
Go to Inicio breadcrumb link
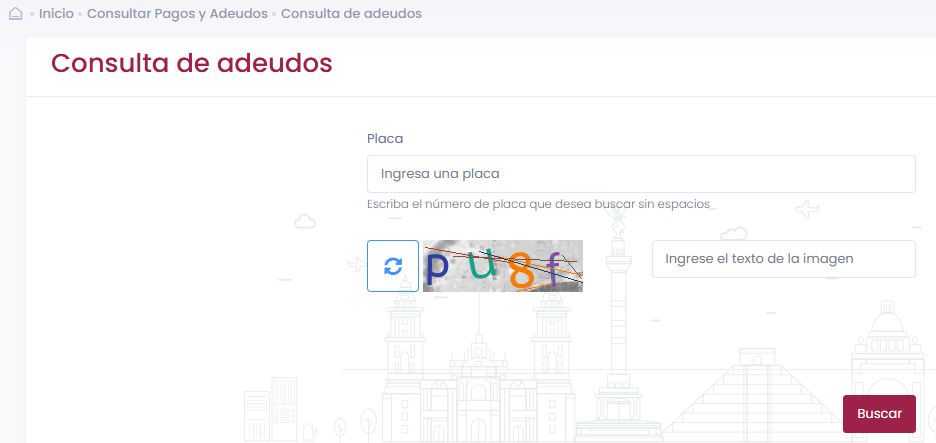pos(56,14)
